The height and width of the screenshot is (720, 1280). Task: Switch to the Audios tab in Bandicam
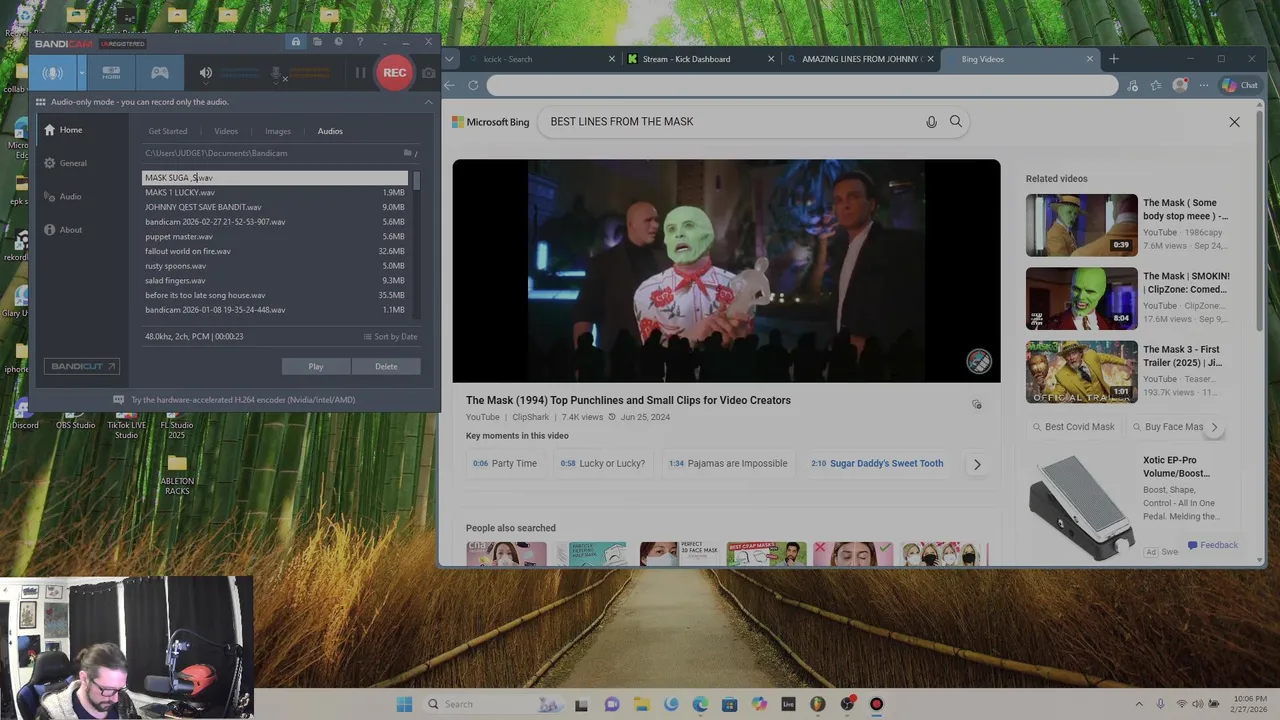330,131
